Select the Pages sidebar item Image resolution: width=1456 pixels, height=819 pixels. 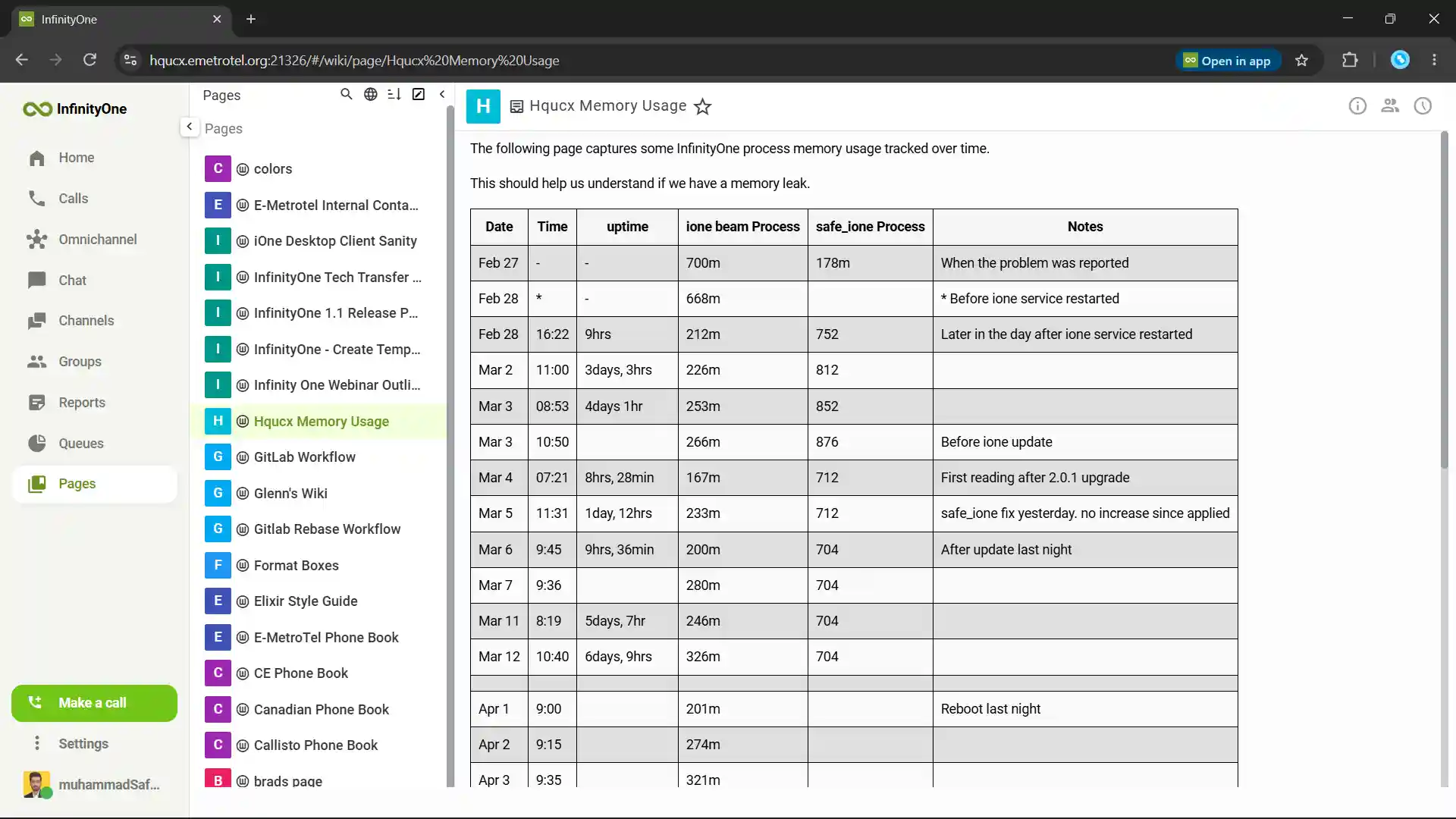pos(95,484)
